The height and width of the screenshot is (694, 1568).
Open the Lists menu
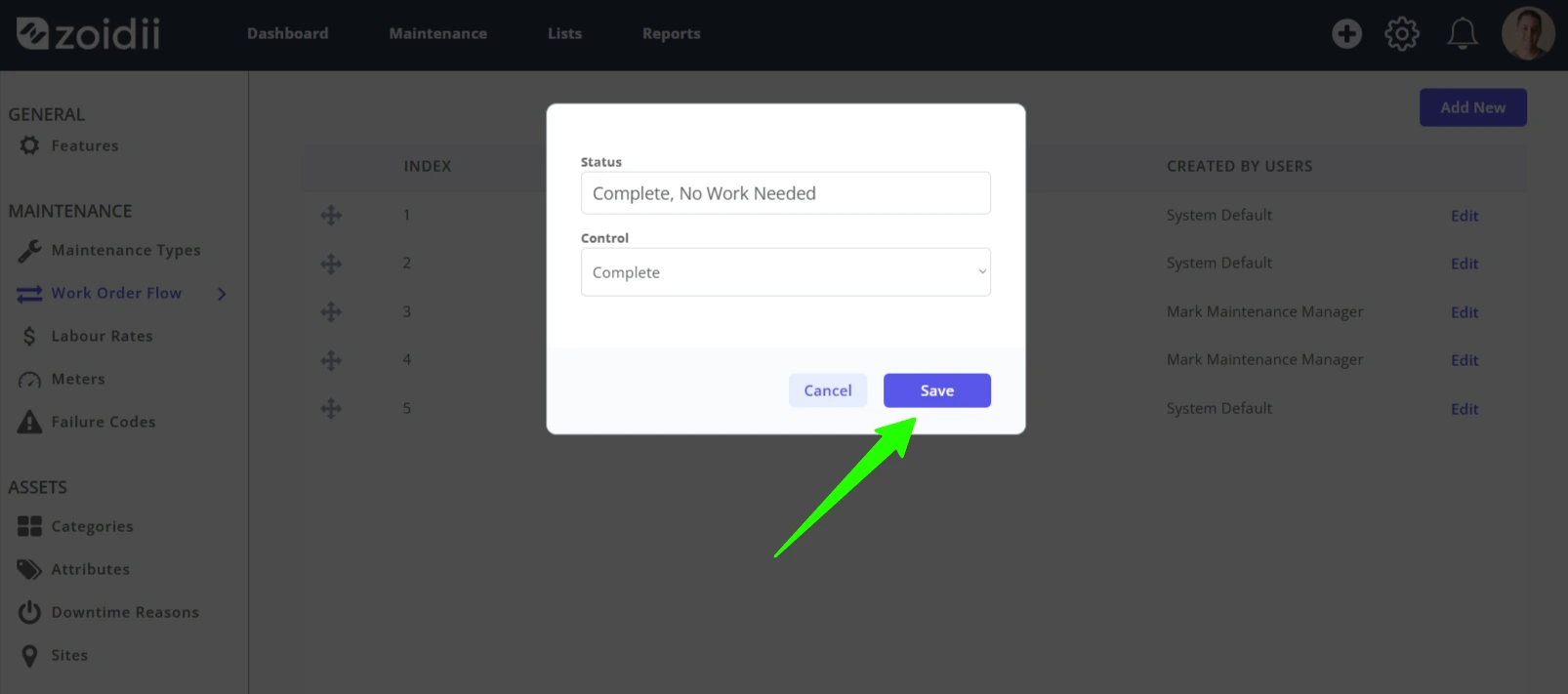564,33
